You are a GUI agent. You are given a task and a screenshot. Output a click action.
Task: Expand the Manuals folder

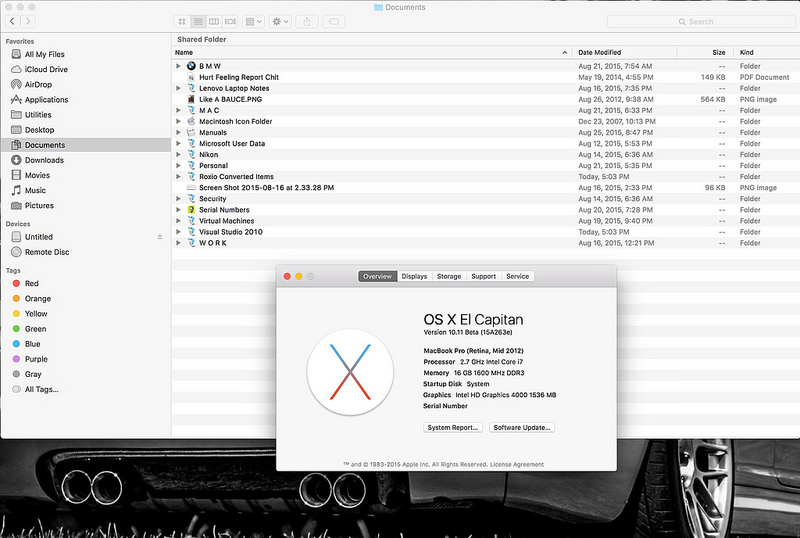[178, 132]
